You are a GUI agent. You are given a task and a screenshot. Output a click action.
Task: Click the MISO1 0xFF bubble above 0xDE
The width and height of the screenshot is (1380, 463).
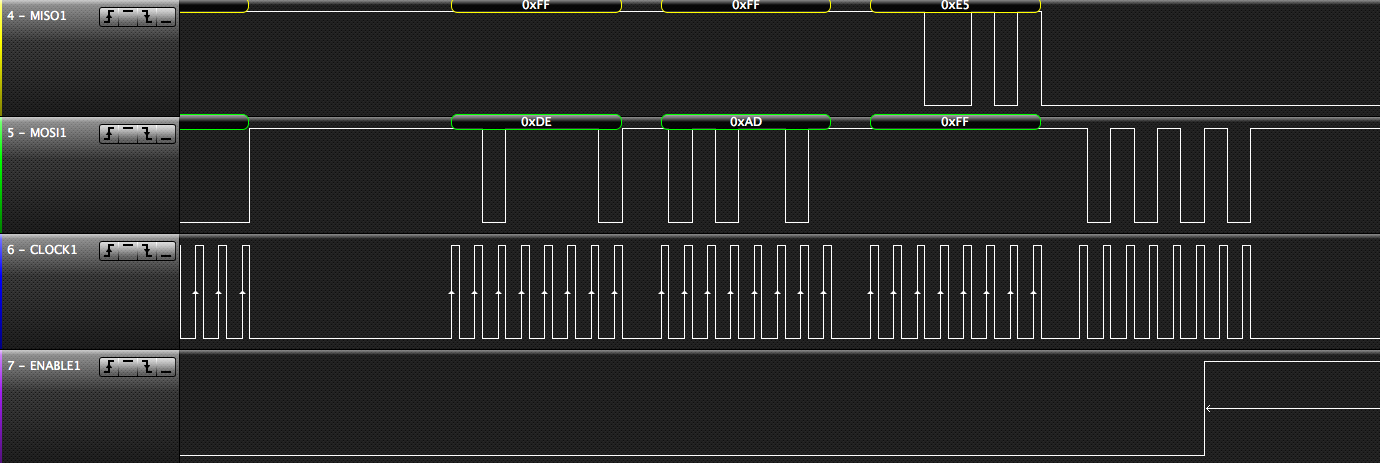tap(536, 5)
